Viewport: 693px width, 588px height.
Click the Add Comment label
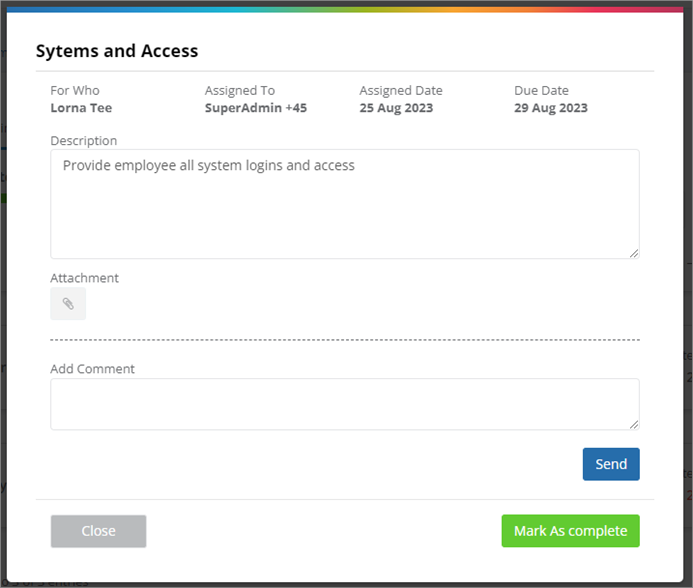click(93, 369)
